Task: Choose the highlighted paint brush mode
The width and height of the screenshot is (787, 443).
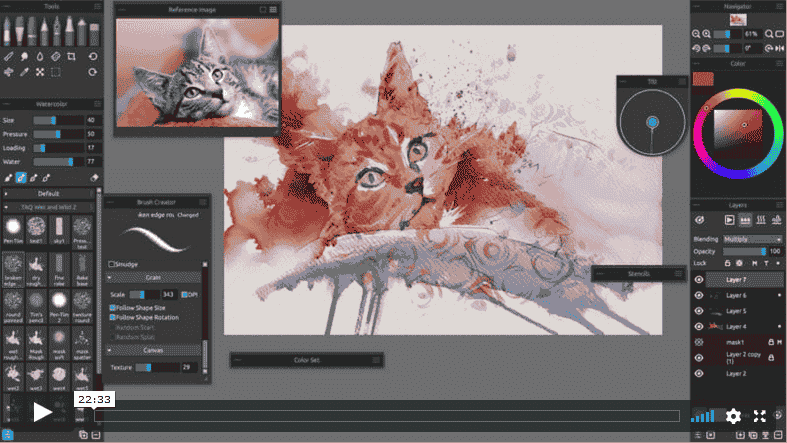Action: coord(21,178)
